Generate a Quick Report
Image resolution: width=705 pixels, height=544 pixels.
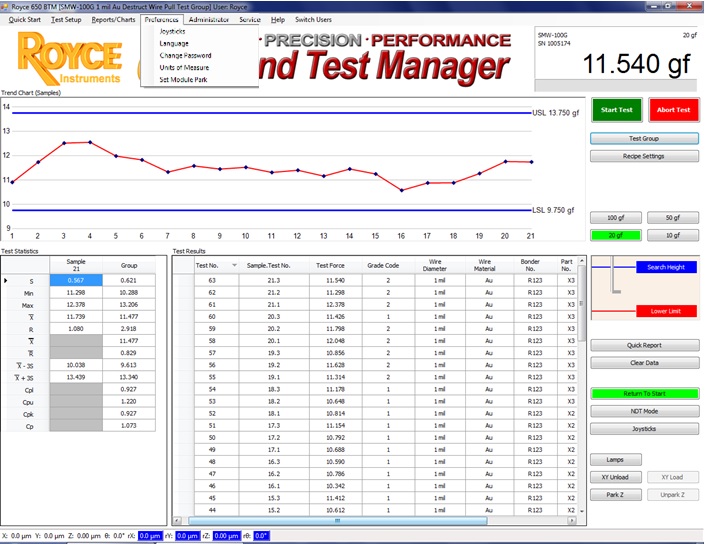(x=644, y=345)
